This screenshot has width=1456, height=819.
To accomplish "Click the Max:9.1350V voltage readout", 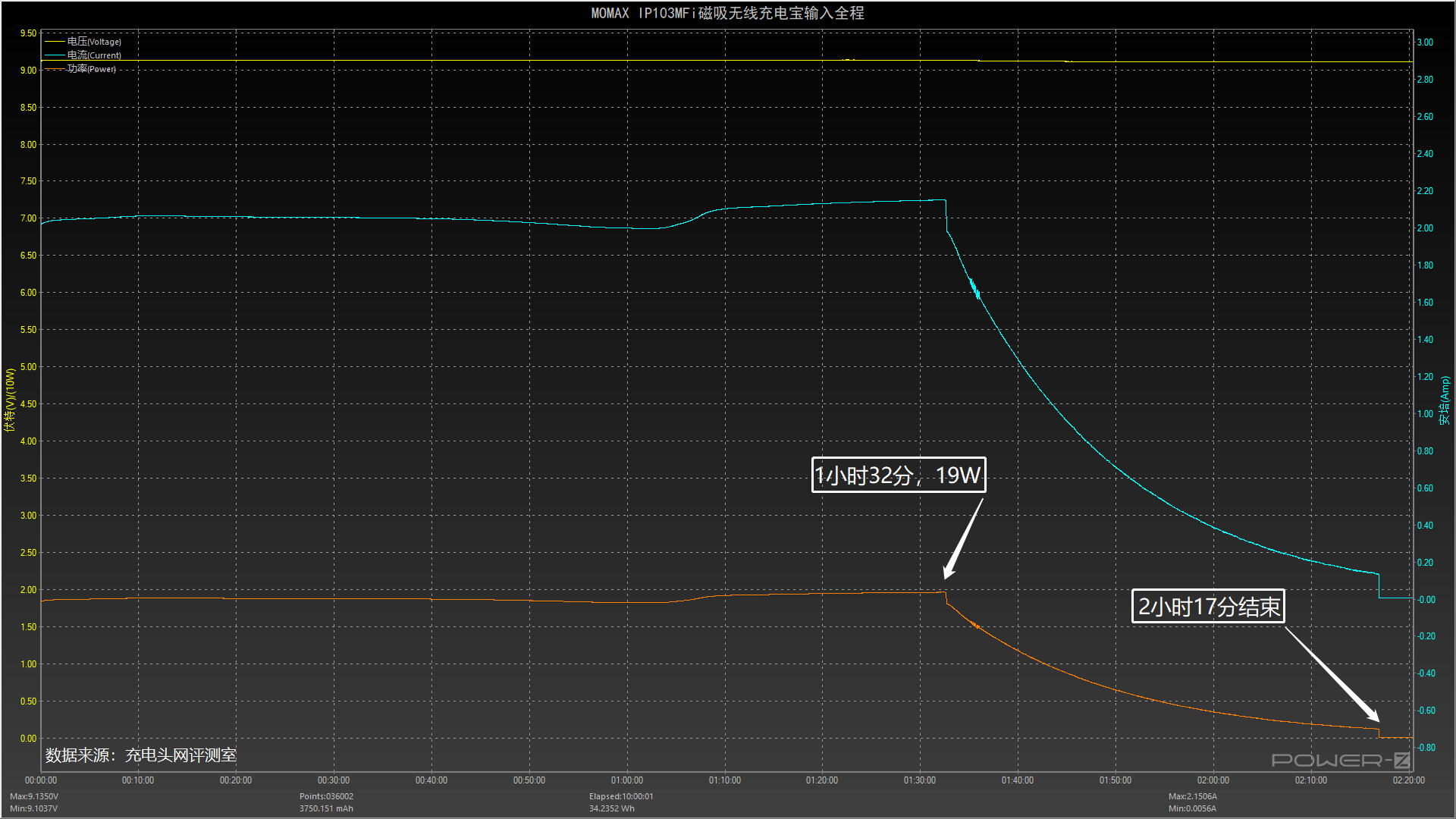I will pos(34,796).
